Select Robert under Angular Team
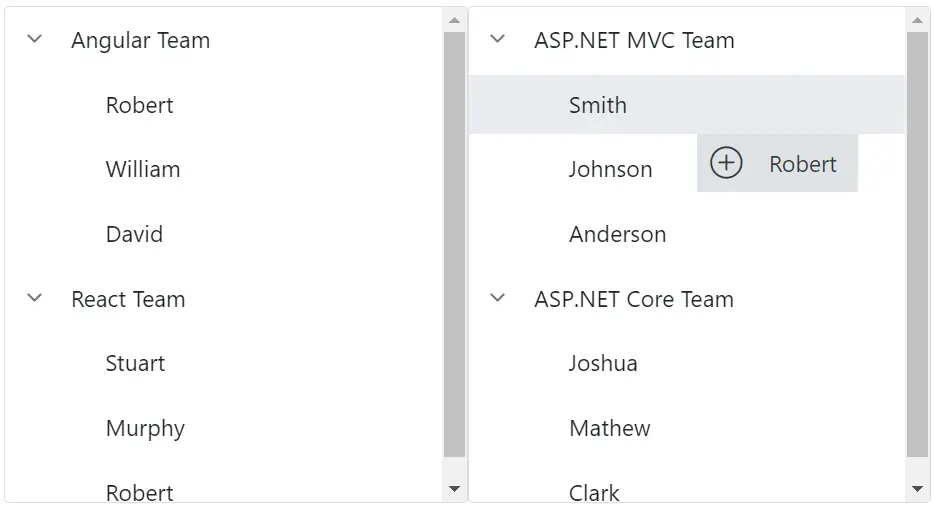The width and height of the screenshot is (934, 505). (139, 105)
